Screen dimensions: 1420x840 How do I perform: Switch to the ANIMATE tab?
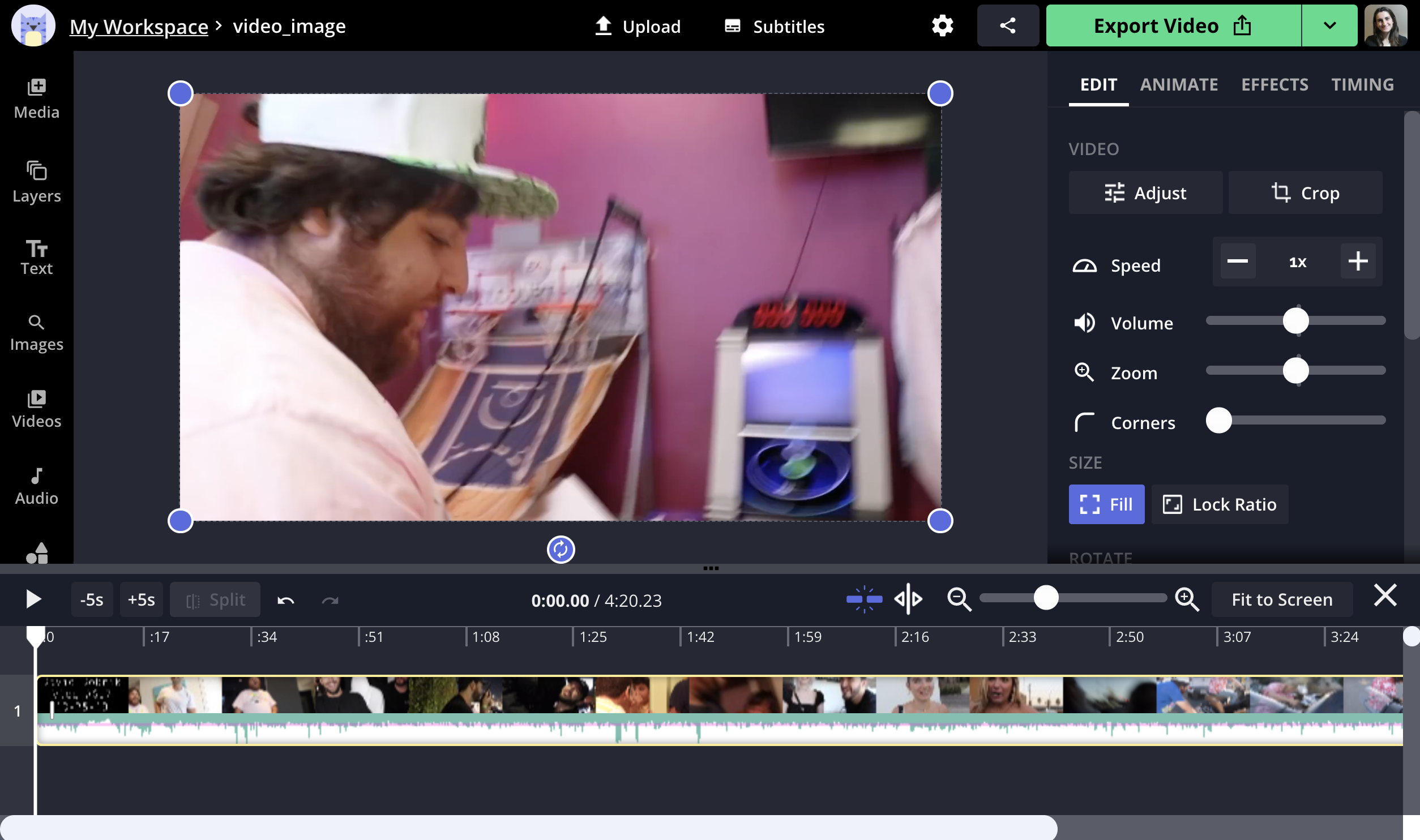(x=1179, y=85)
